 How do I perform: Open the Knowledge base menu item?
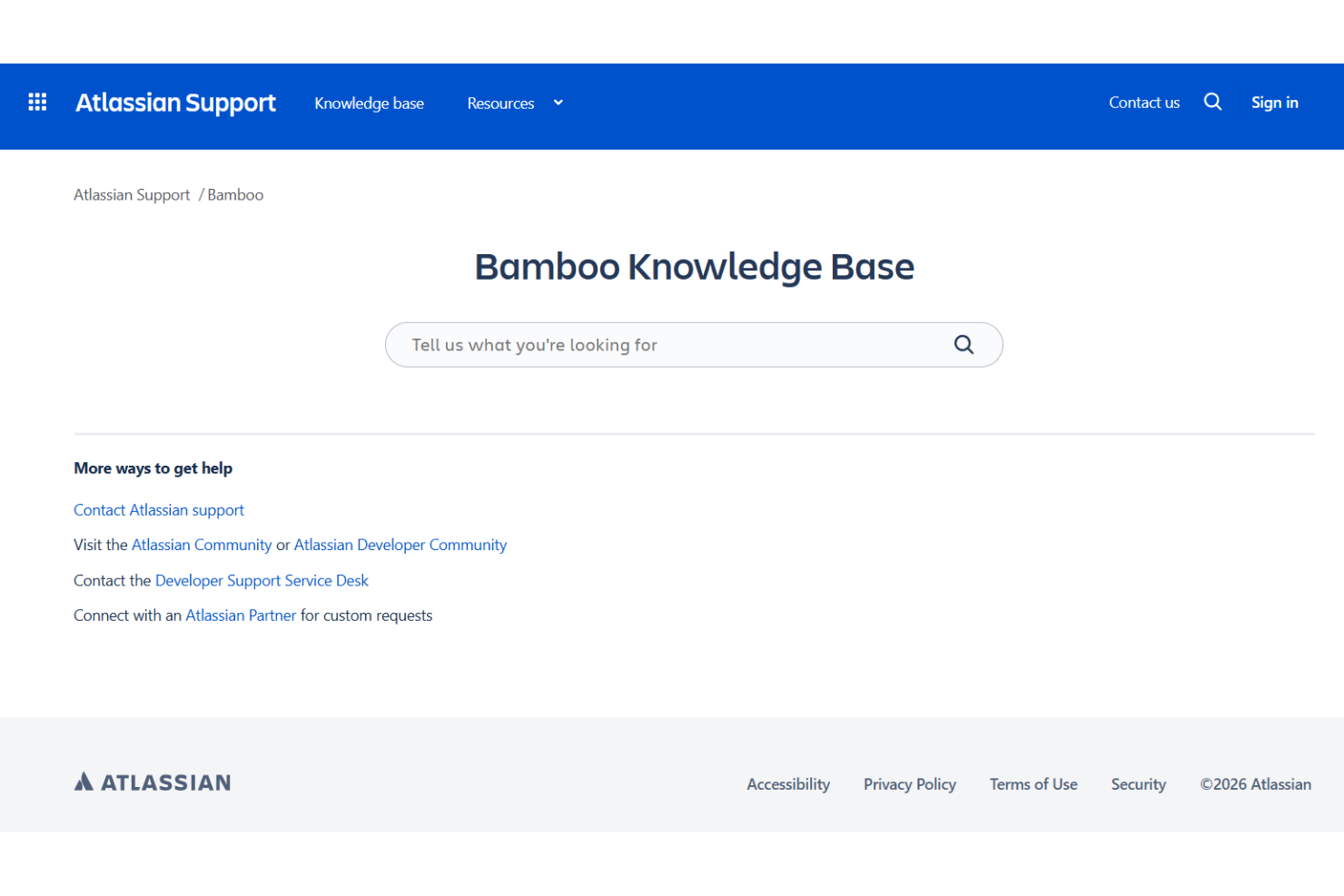click(369, 103)
